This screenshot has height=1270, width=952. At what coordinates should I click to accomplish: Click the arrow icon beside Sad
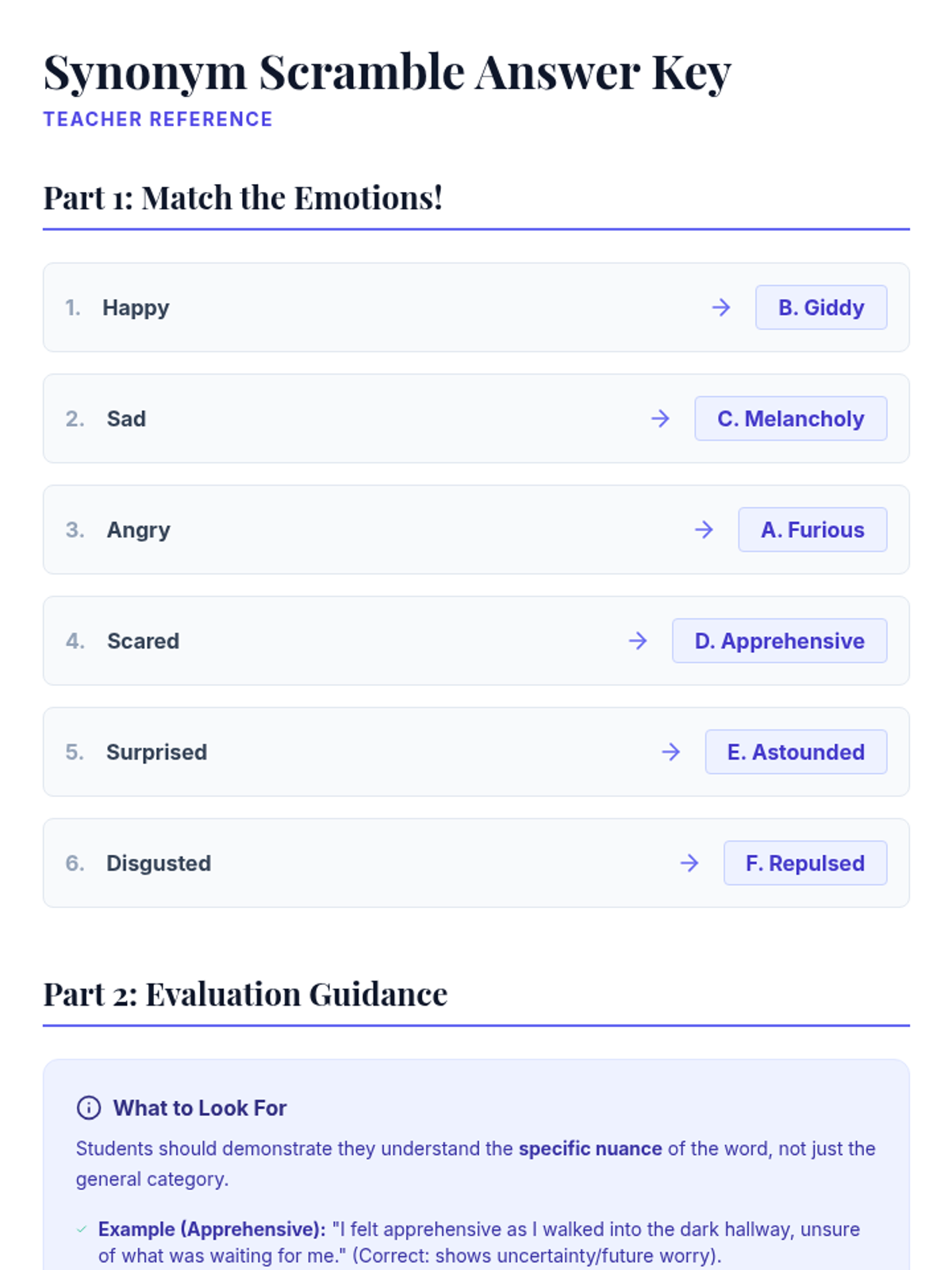point(660,418)
